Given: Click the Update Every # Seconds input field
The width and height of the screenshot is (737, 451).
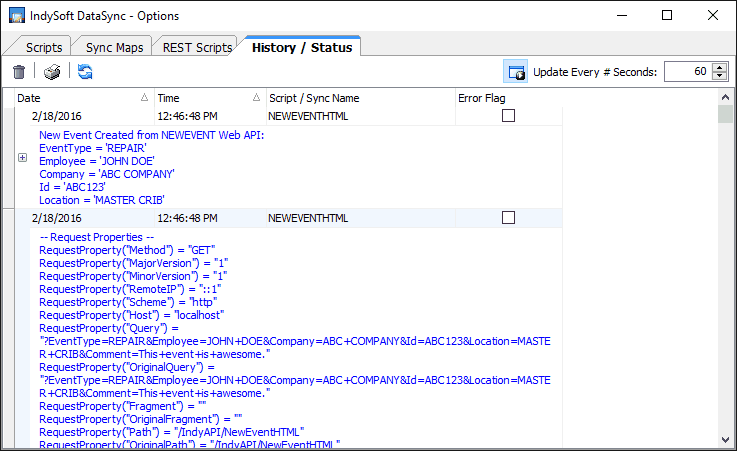Looking at the screenshot, I should (686, 72).
